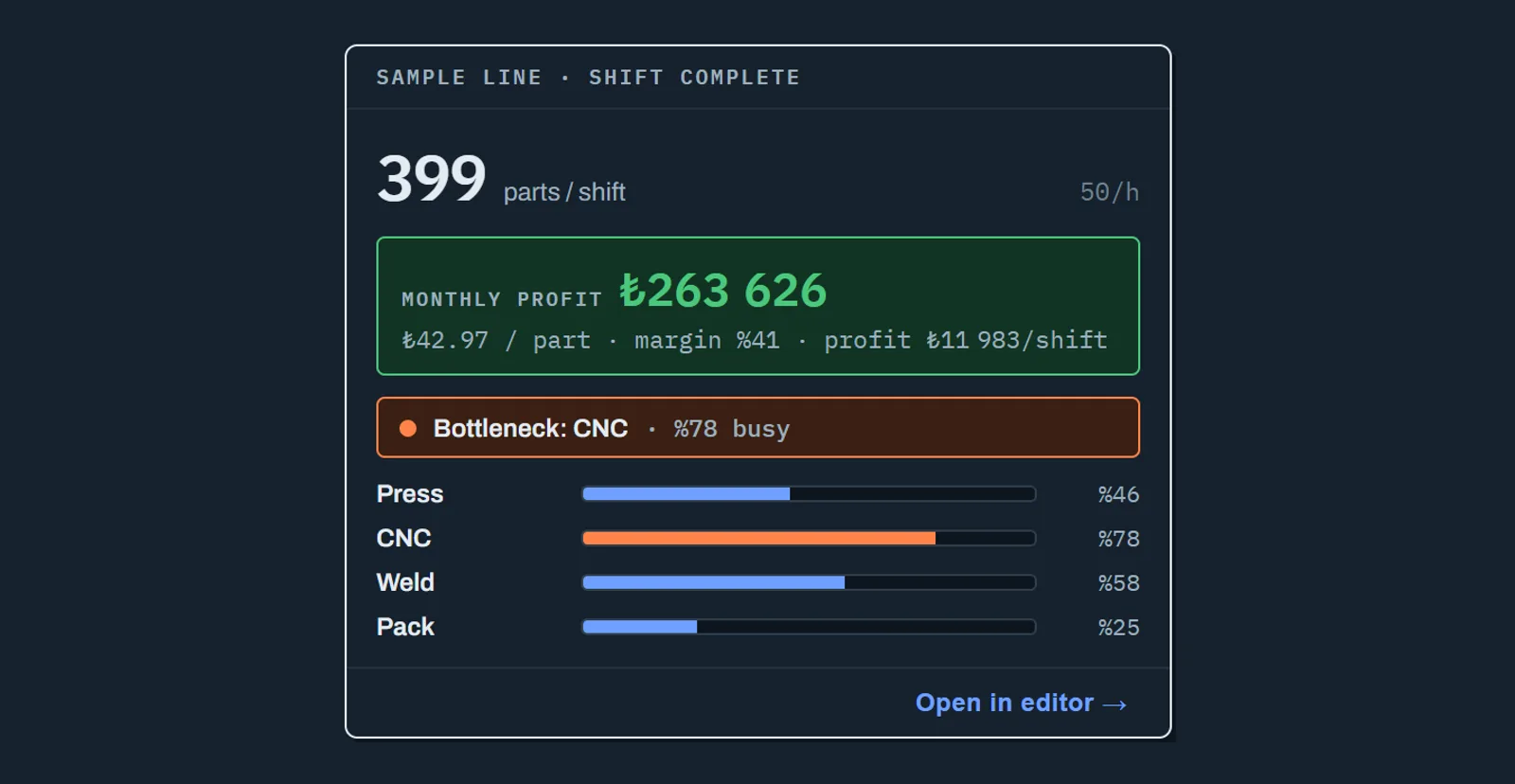Image resolution: width=1515 pixels, height=784 pixels.
Task: Click the 399 parts count
Action: (x=432, y=178)
